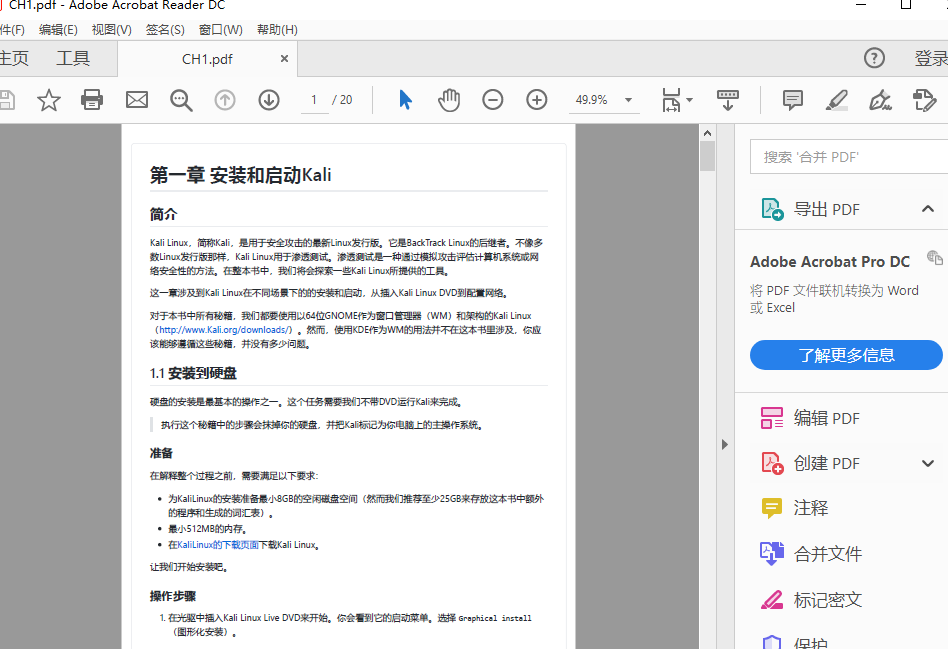
Task: Open the 49.9% zoom level dropdown
Action: 628,100
